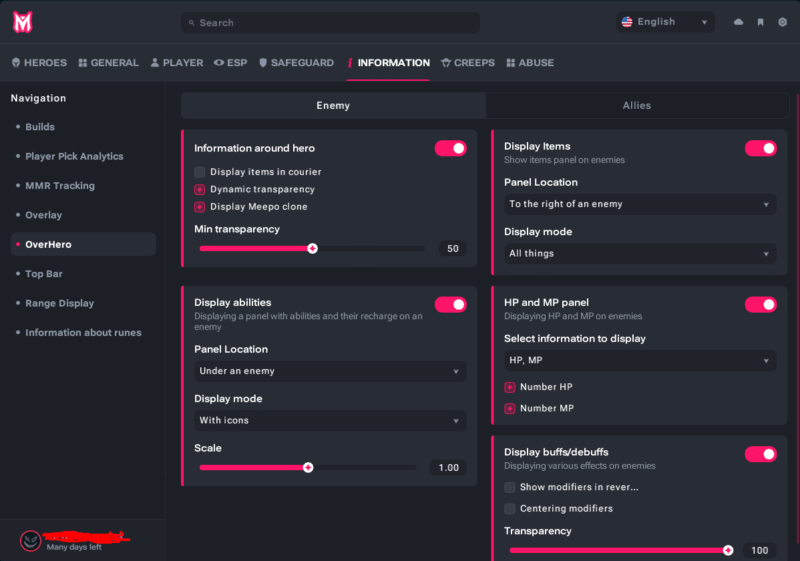800x561 pixels.
Task: Click the eye icon beside ESP
Action: (219, 63)
